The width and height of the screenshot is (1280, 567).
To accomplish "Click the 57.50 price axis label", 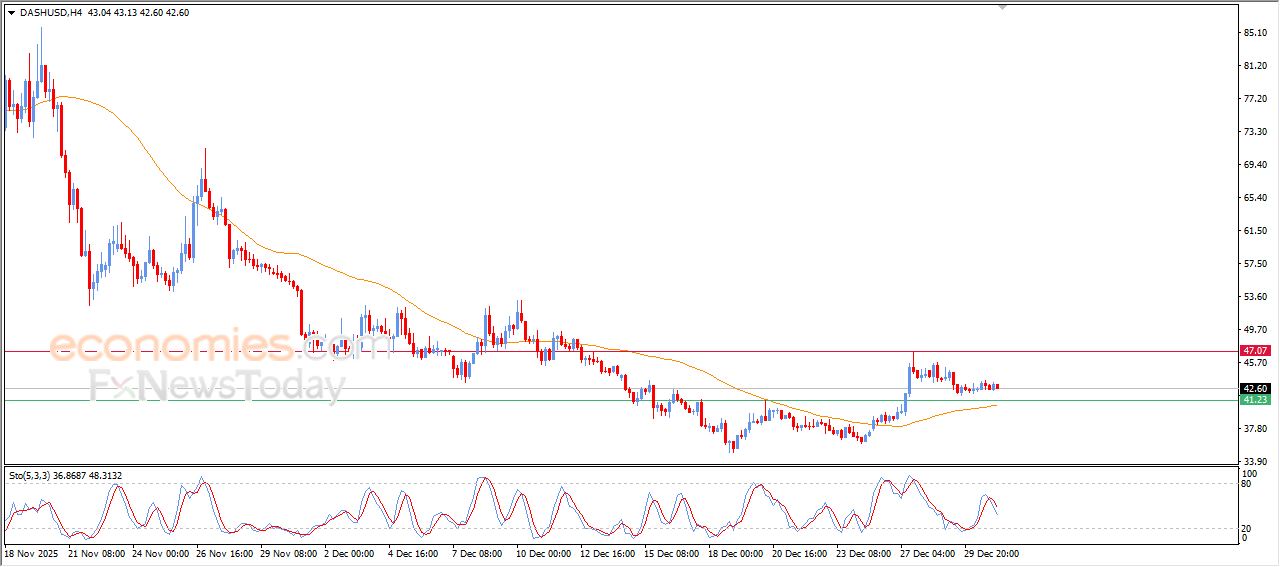I will click(x=1255, y=264).
